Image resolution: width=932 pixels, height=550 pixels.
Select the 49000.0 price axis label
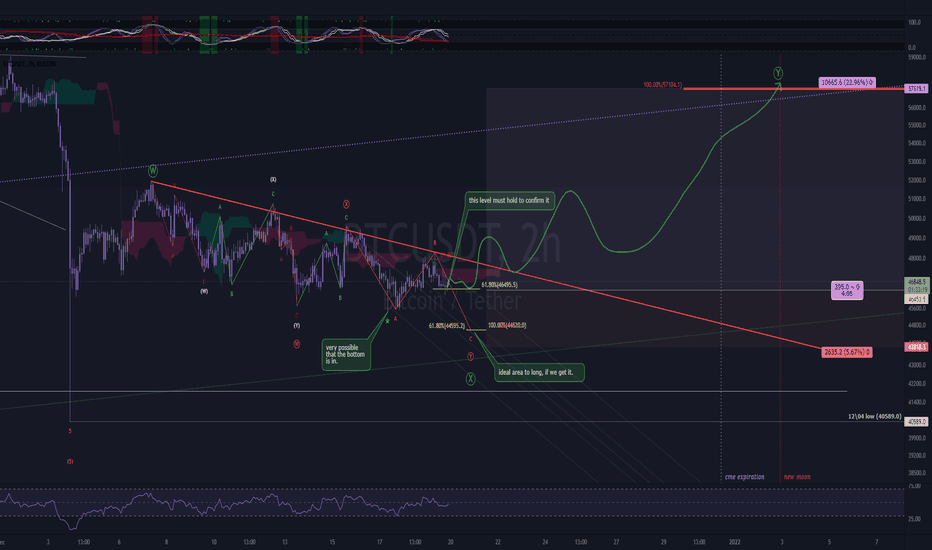[x=917, y=238]
